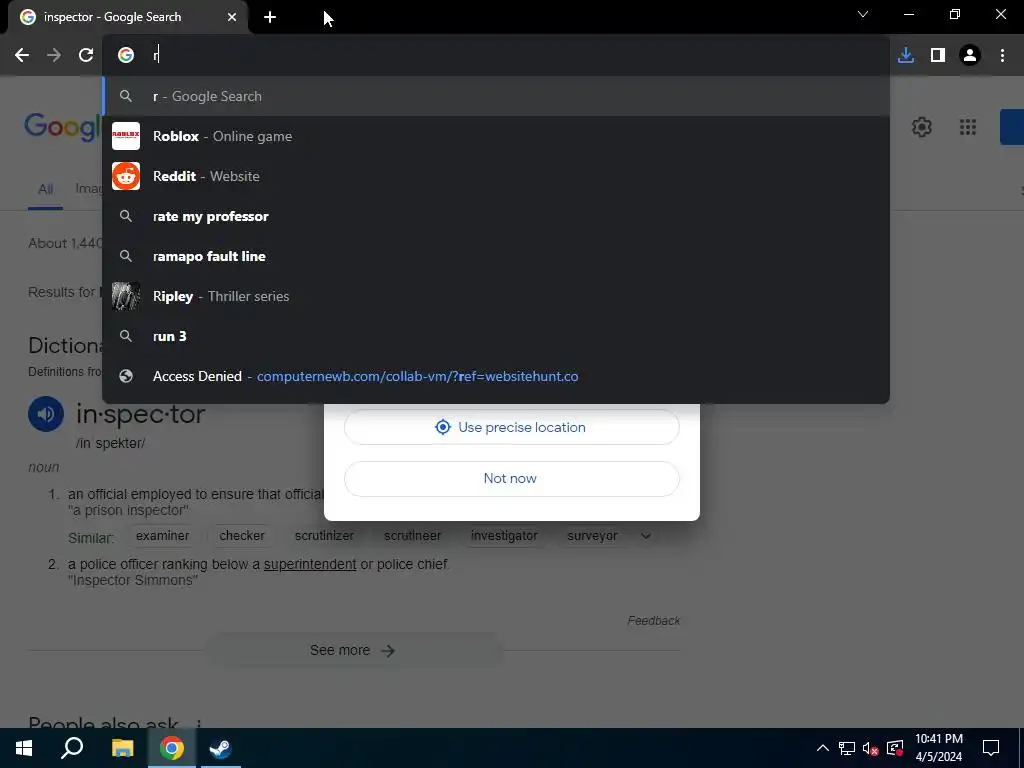Screen dimensions: 1024x768
Task: Open the Windows notification center
Action: [x=991, y=748]
